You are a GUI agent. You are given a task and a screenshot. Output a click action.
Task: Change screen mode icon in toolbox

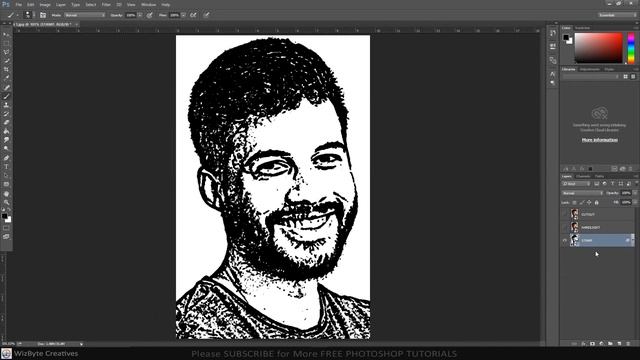6,237
